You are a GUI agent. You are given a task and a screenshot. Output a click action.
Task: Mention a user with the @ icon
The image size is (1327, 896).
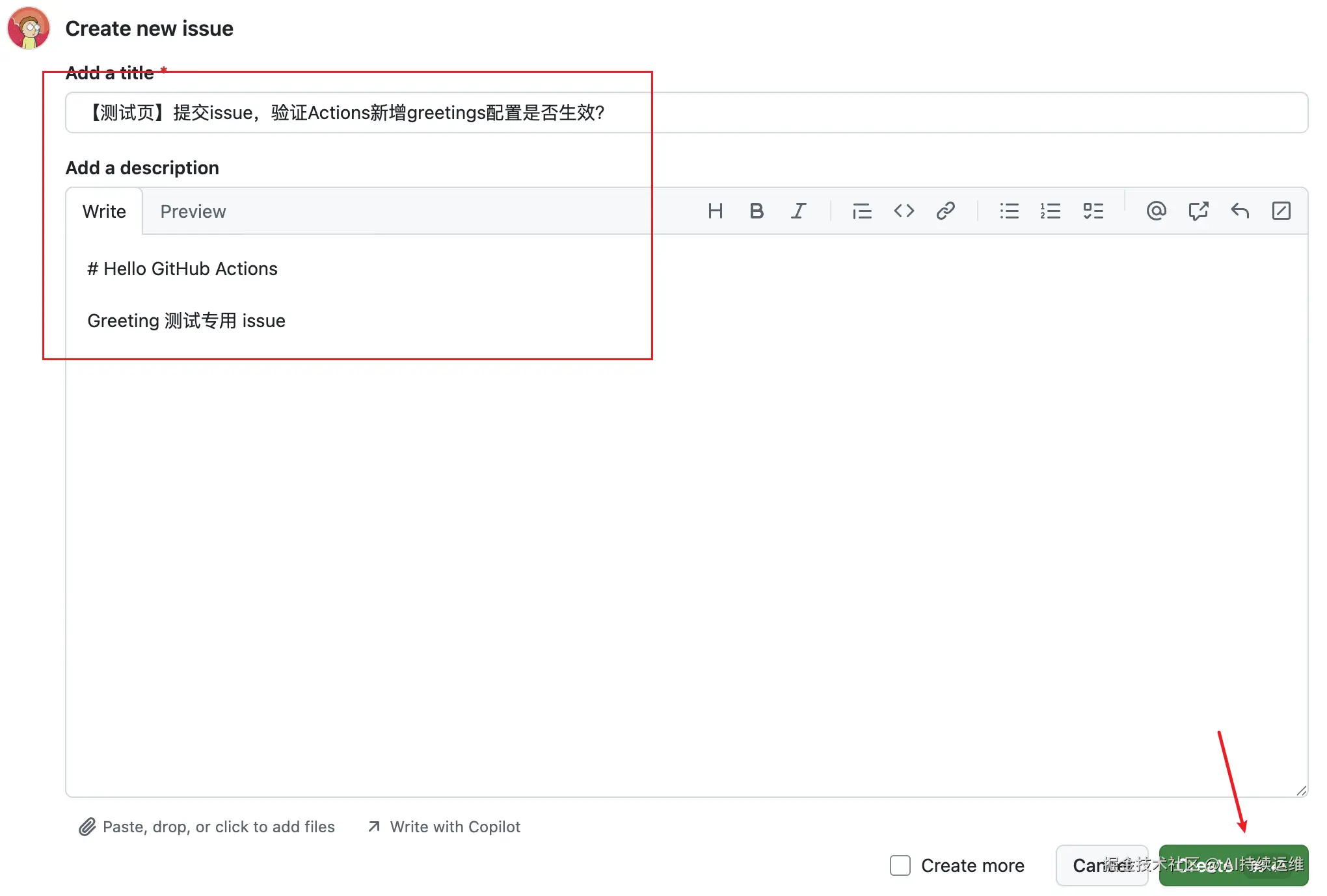point(1156,211)
